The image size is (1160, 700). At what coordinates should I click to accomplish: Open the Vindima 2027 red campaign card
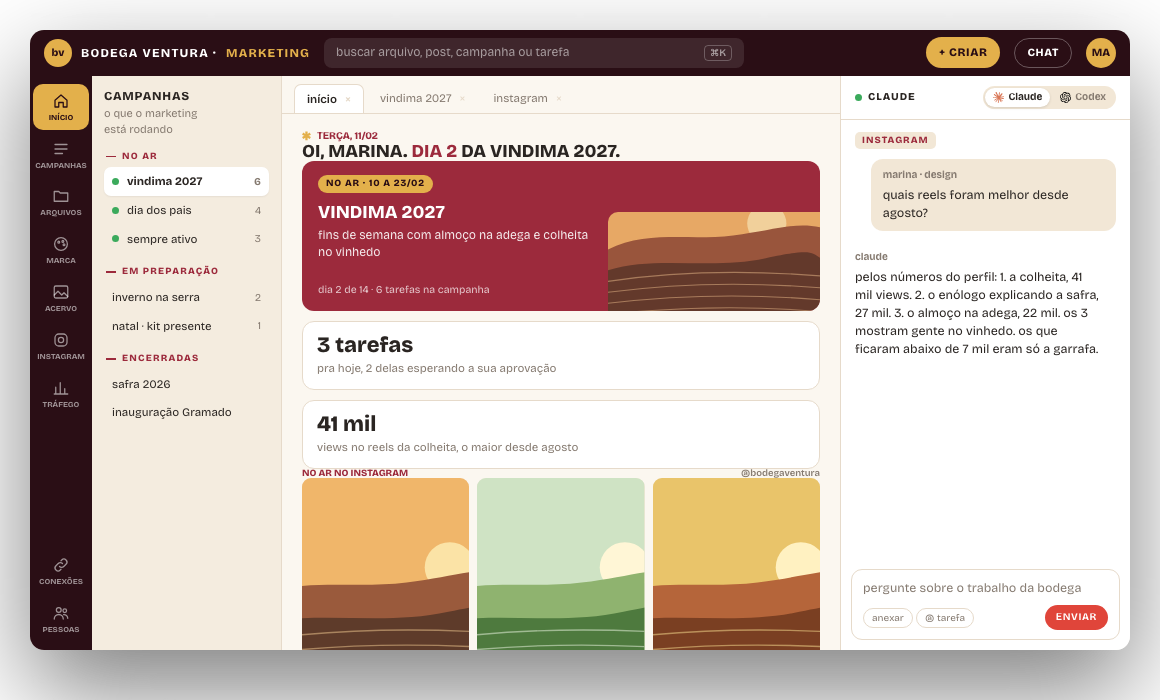[561, 236]
